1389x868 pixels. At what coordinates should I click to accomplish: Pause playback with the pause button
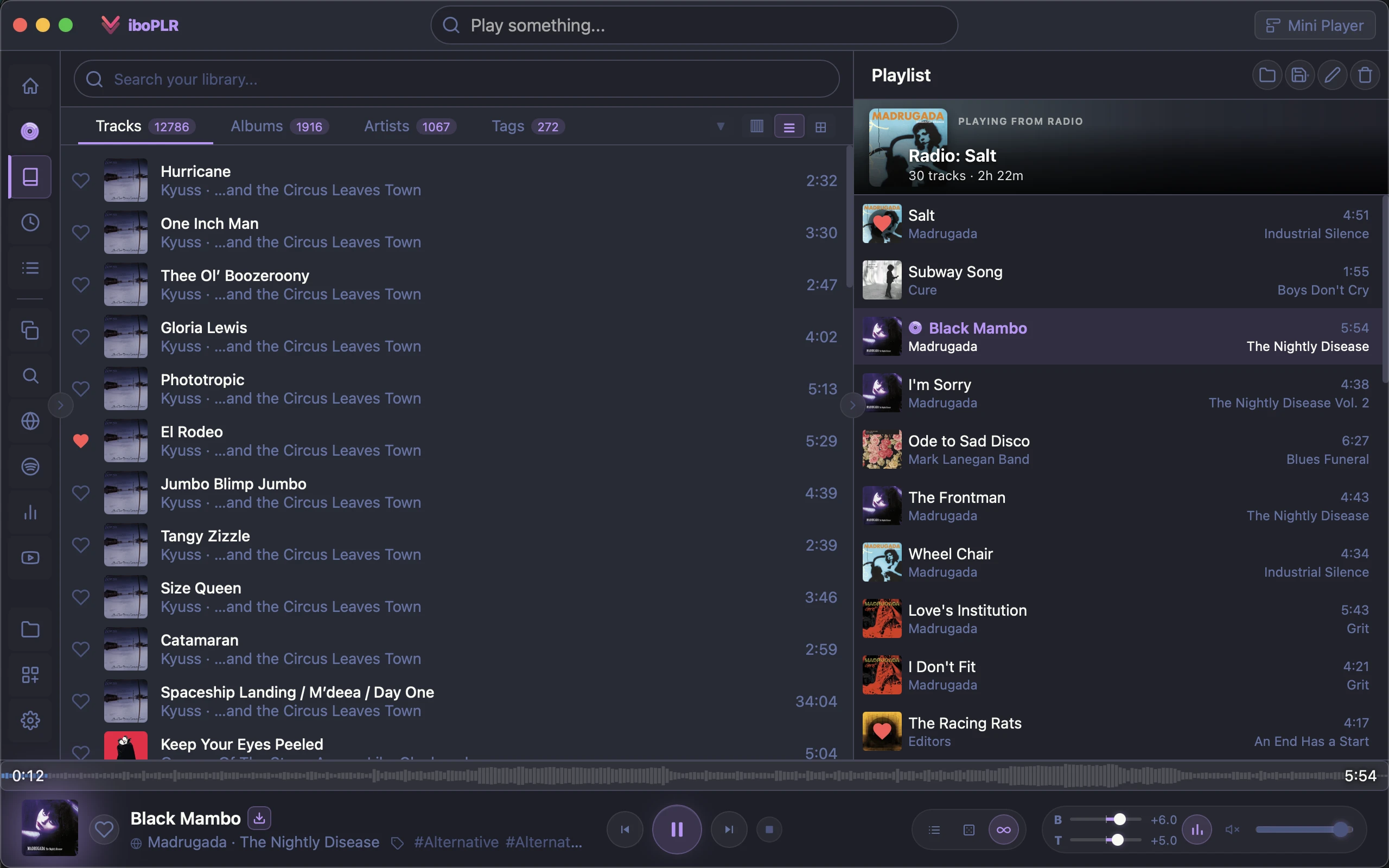[677, 829]
